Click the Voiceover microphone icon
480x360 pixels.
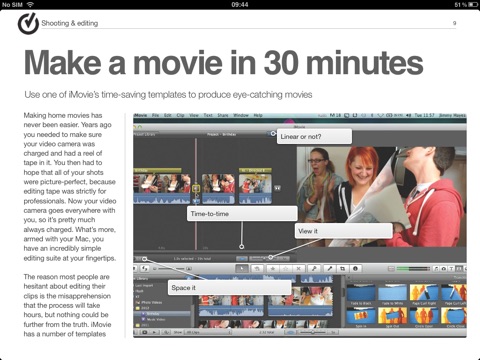pos(330,268)
